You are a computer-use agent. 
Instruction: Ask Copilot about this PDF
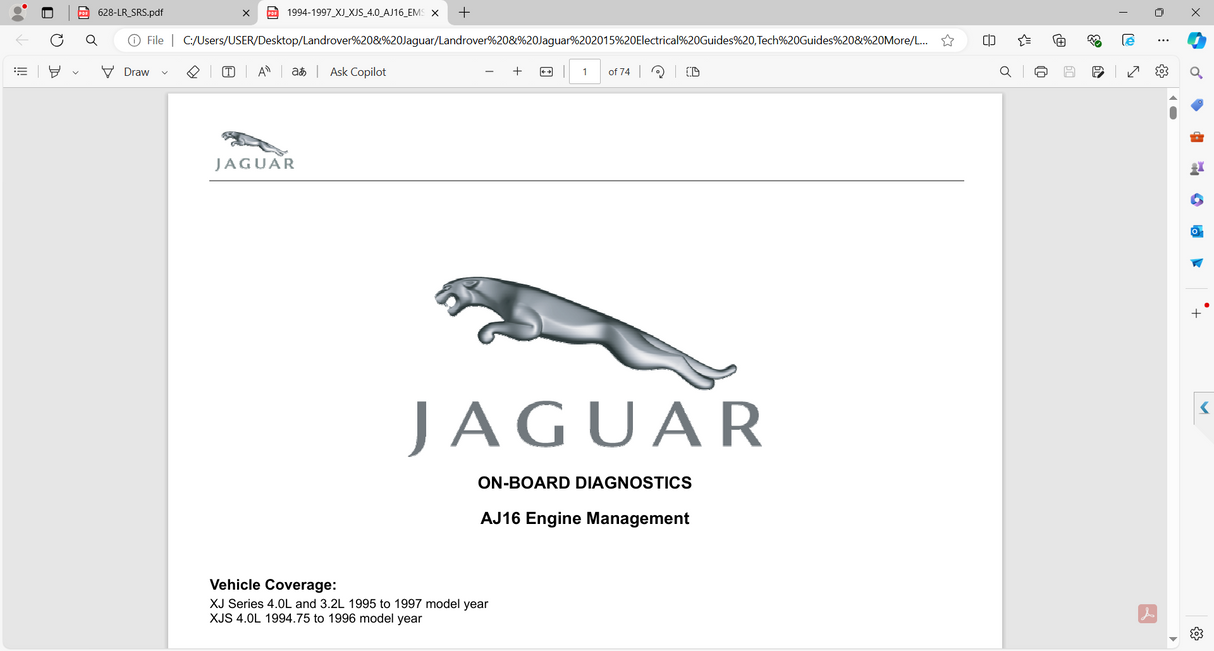click(x=357, y=71)
